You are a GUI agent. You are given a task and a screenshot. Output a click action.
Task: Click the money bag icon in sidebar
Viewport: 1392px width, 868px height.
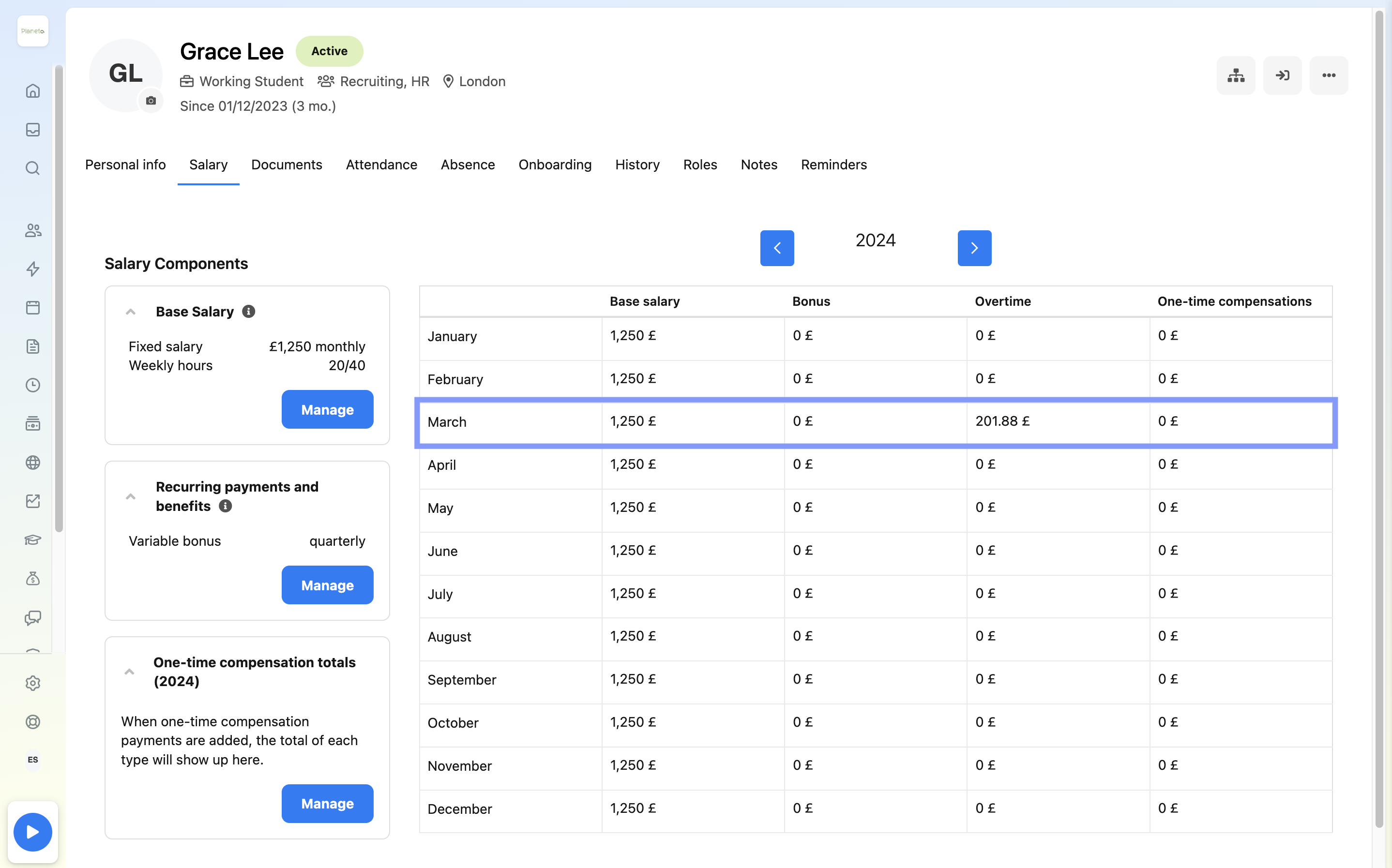click(x=33, y=579)
